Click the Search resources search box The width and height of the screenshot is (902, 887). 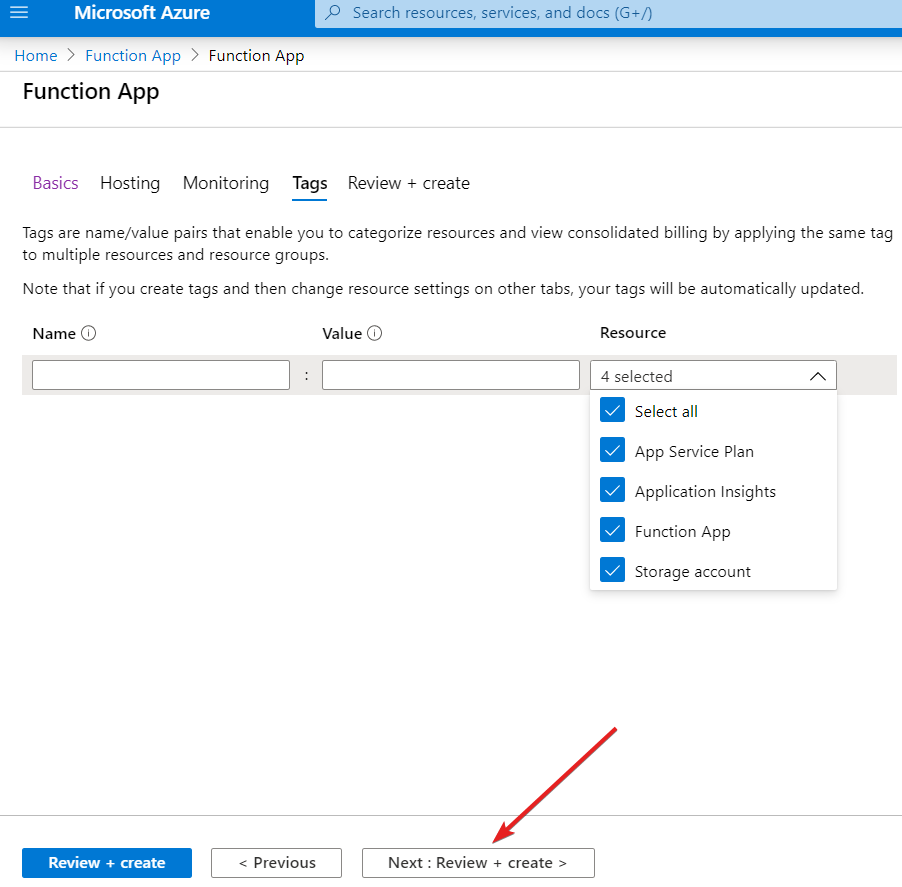(x=608, y=13)
